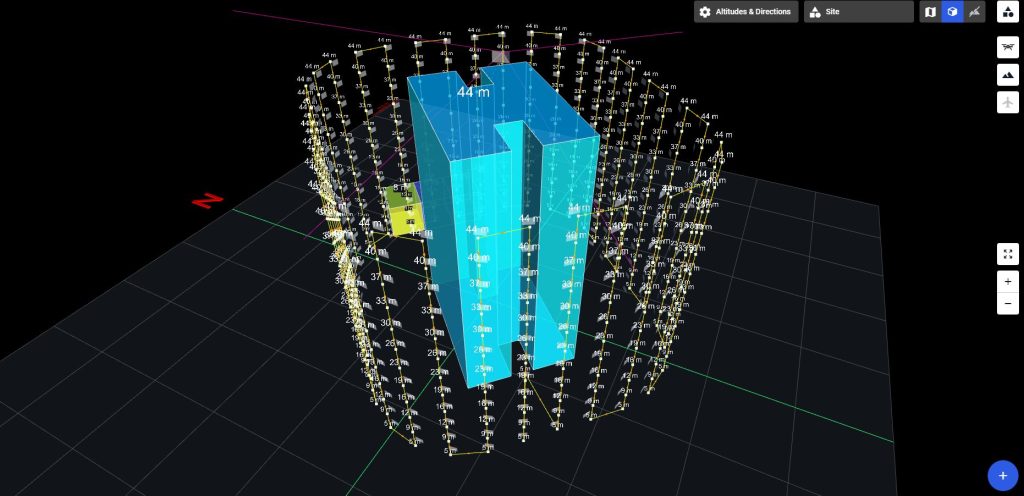Switch to the elevation profile view
Screen dimensions: 1024x496
coord(974,12)
